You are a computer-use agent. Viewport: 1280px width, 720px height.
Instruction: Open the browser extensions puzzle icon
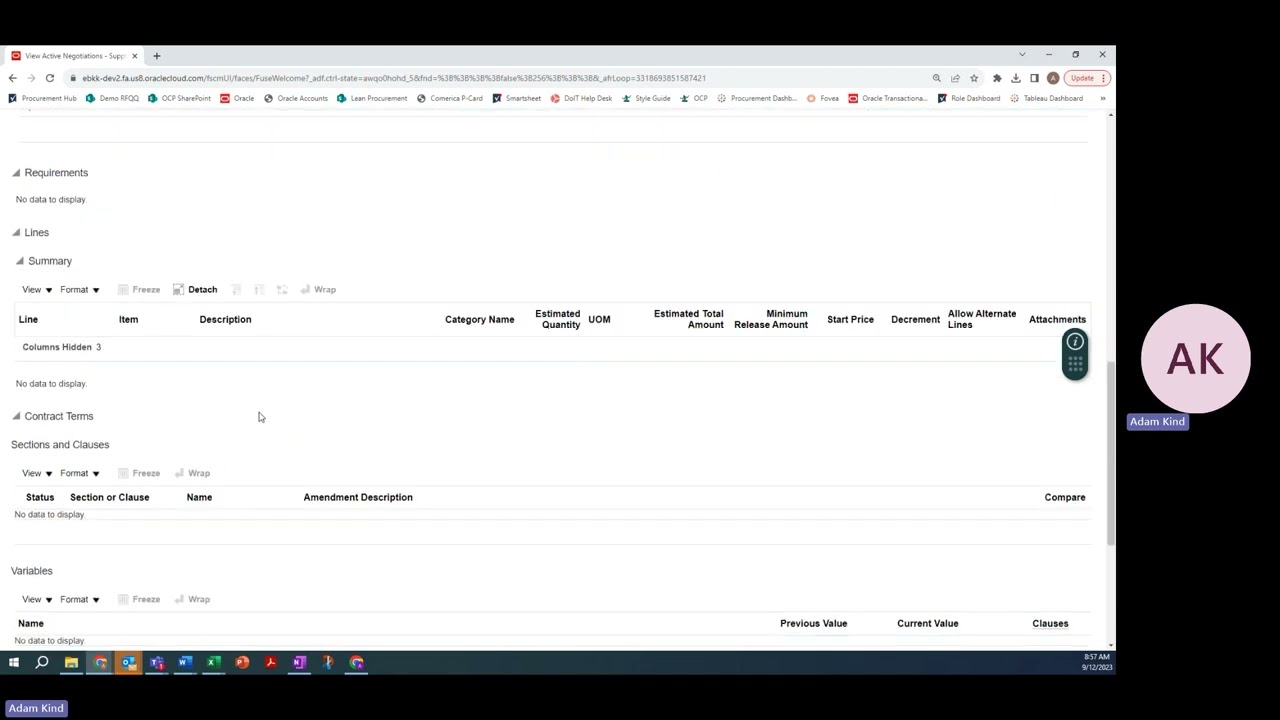(x=997, y=78)
